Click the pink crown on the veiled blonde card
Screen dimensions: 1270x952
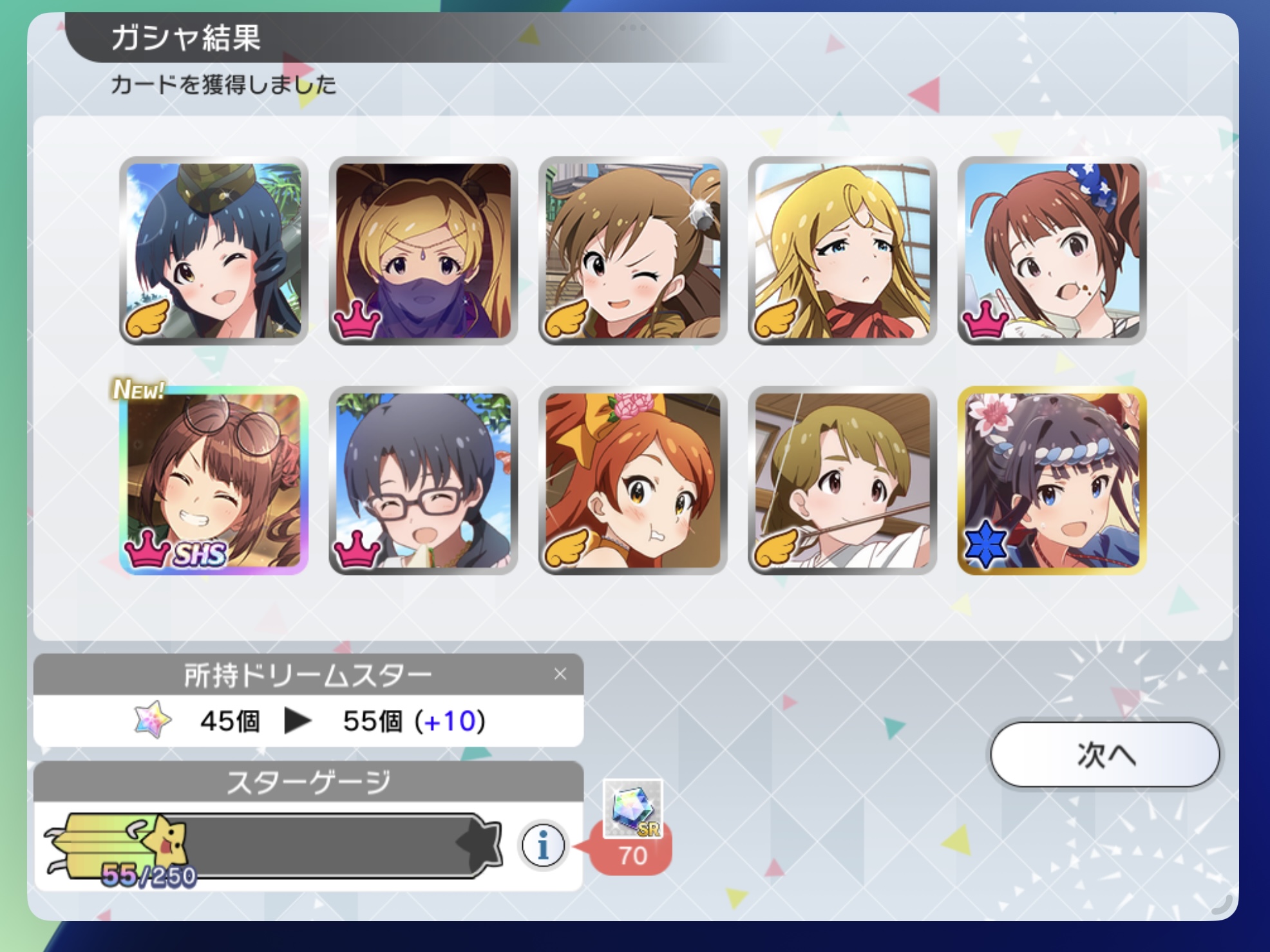click(357, 318)
